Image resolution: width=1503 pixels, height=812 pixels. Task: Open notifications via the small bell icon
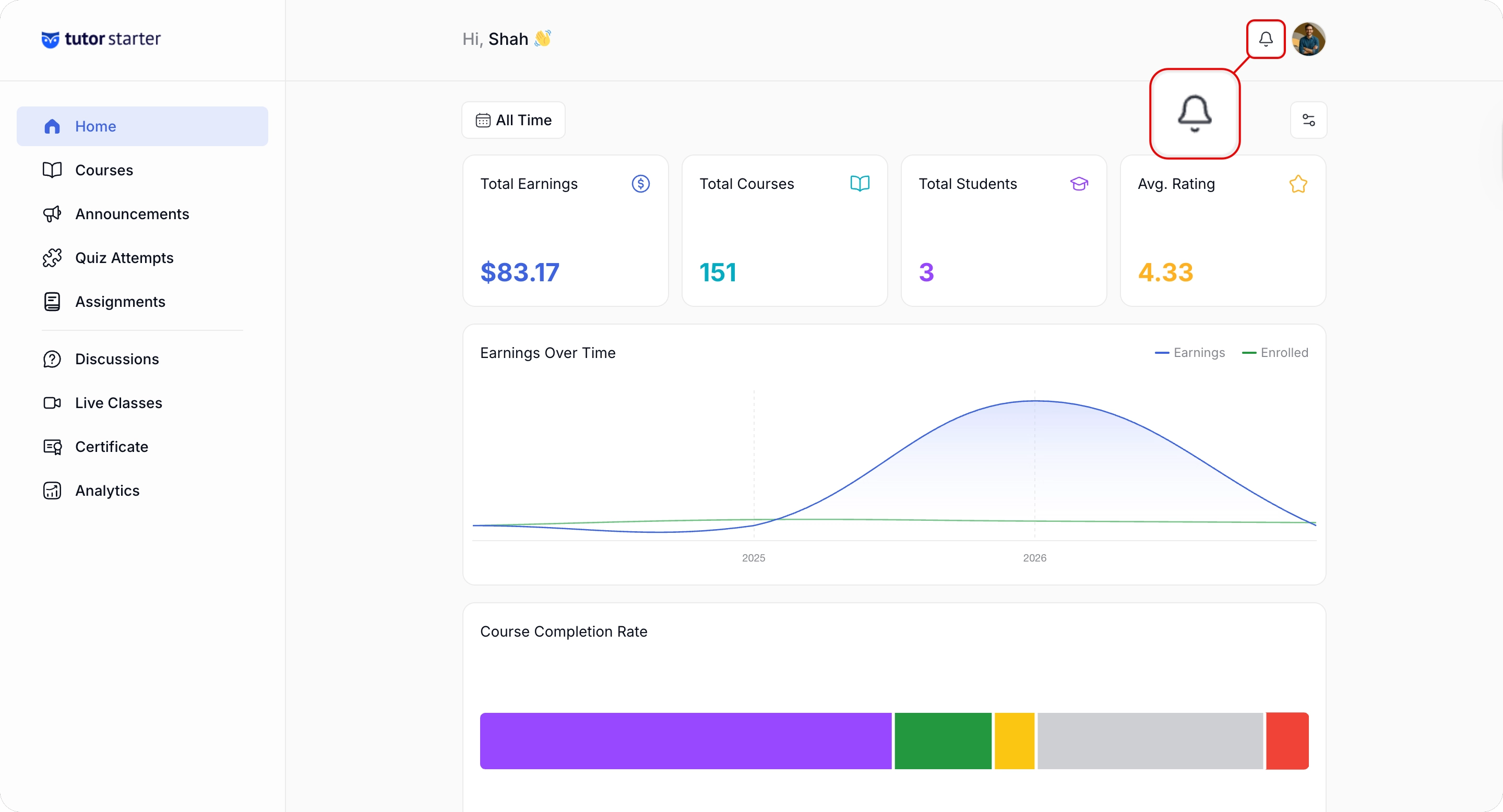1266,39
